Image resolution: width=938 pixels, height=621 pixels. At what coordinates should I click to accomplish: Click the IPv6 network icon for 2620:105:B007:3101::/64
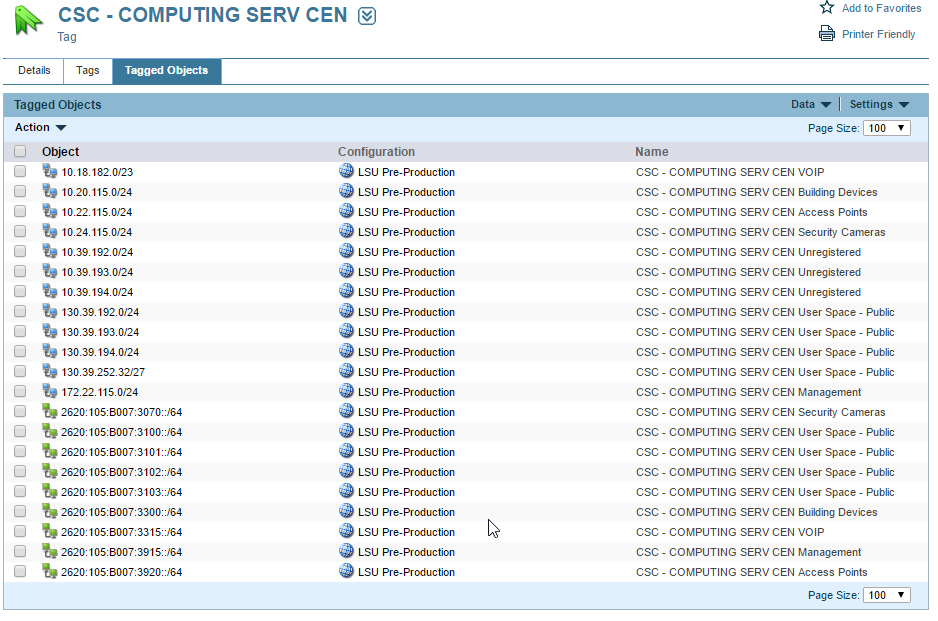50,451
